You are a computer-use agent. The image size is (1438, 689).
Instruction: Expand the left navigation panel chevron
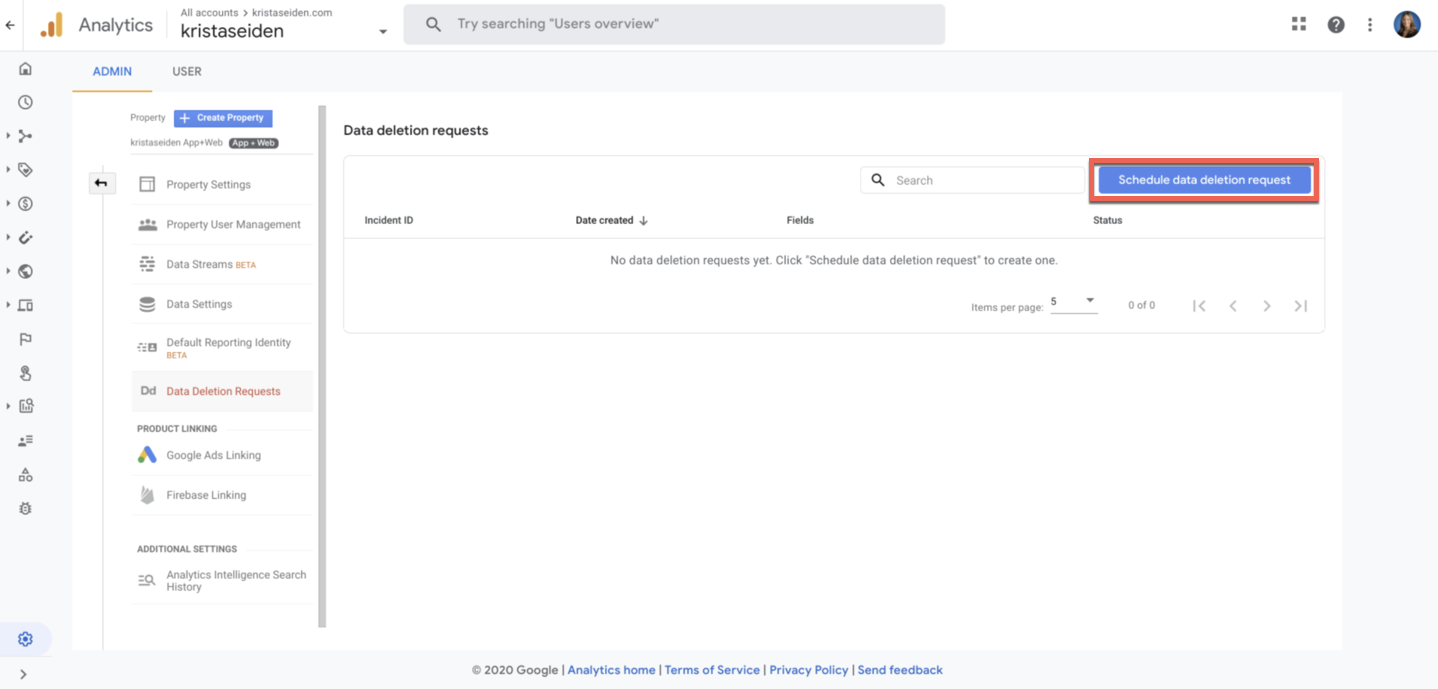tap(23, 674)
